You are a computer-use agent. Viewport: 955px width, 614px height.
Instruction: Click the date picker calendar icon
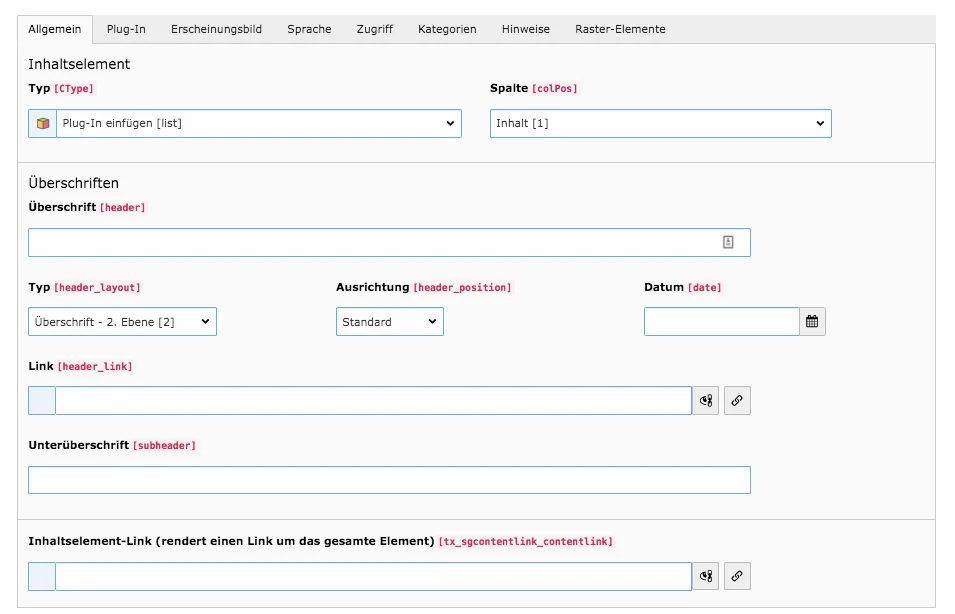(x=812, y=321)
